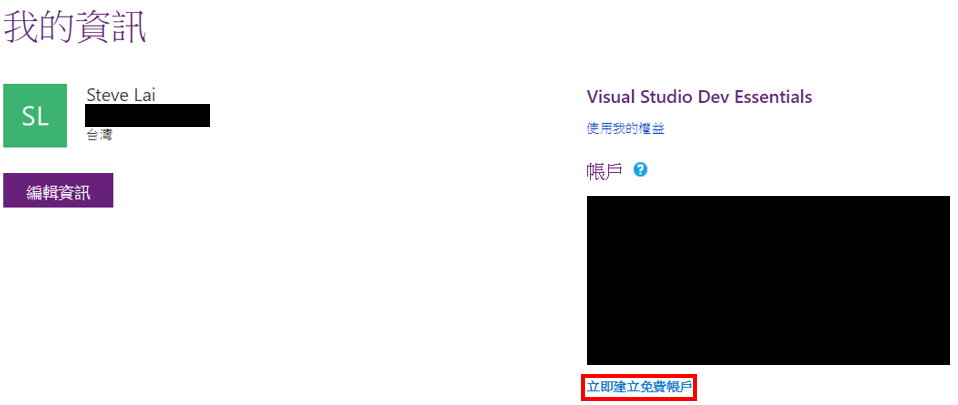Click the purple 編輯資訊 button

58,191
